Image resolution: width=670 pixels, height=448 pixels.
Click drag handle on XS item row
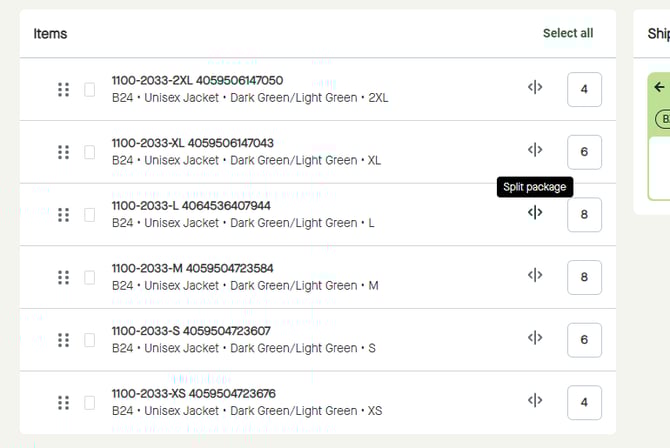63,402
